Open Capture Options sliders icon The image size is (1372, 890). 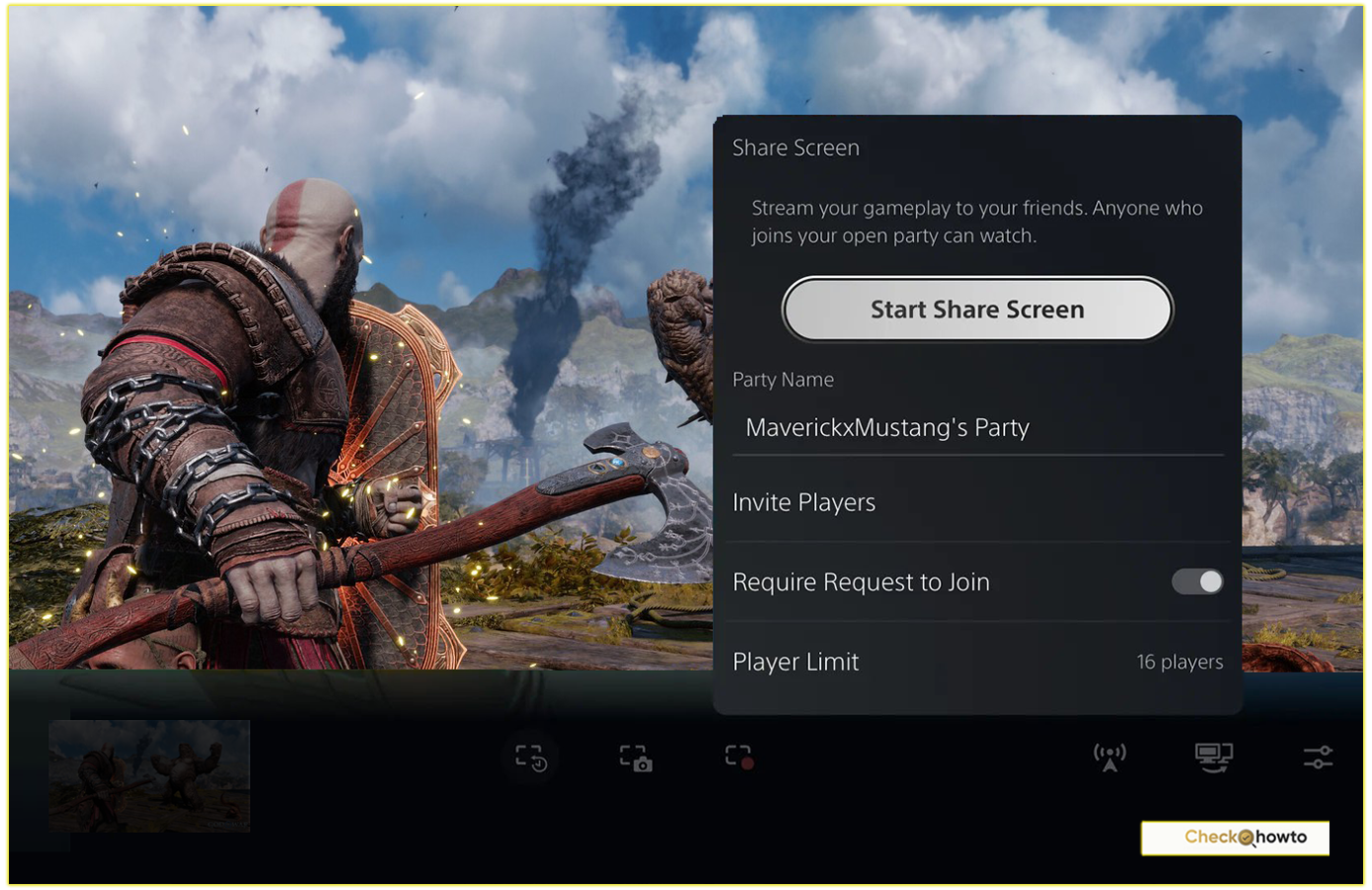(x=1318, y=757)
